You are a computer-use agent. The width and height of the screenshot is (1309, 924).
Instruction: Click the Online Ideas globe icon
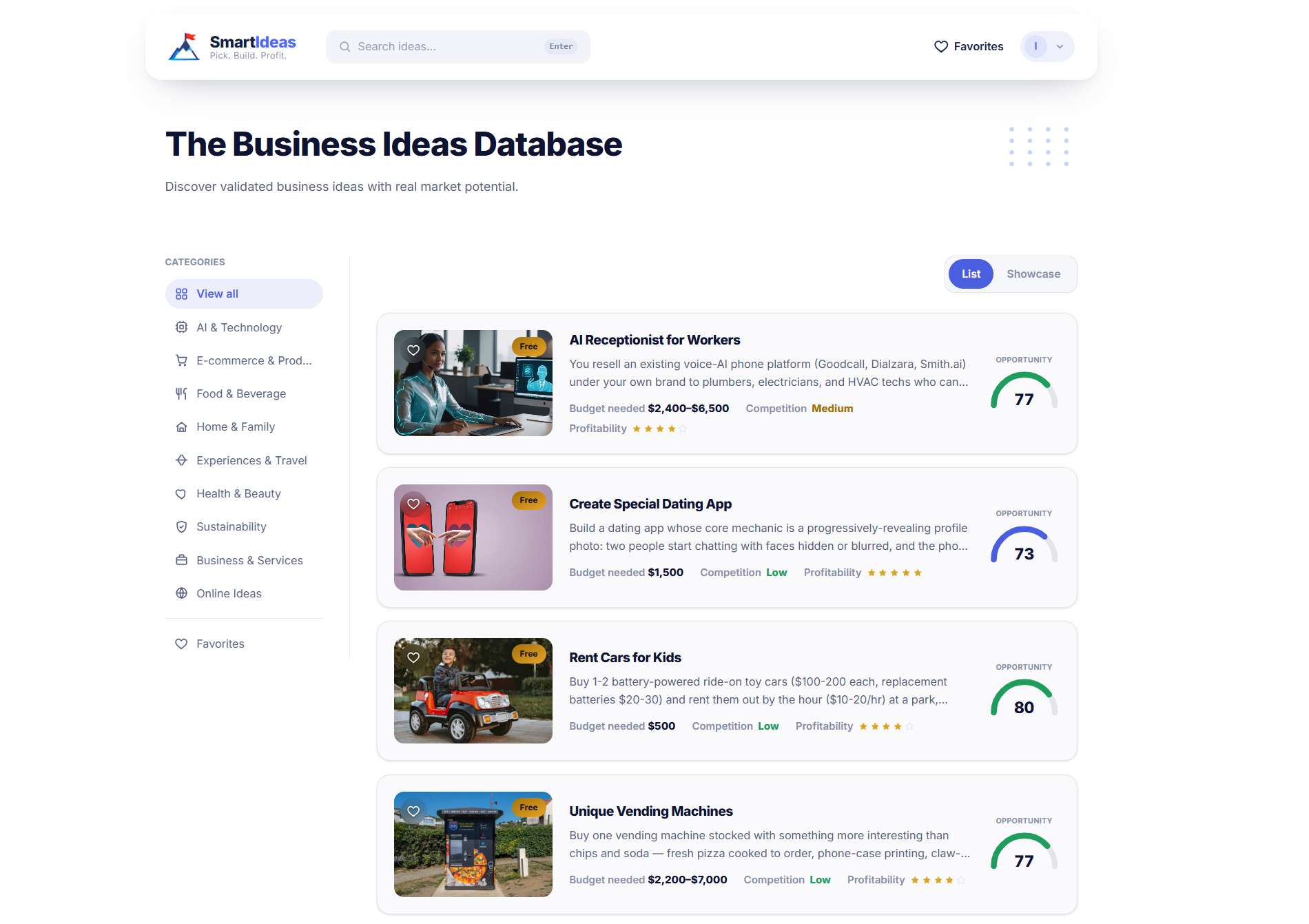coord(181,593)
